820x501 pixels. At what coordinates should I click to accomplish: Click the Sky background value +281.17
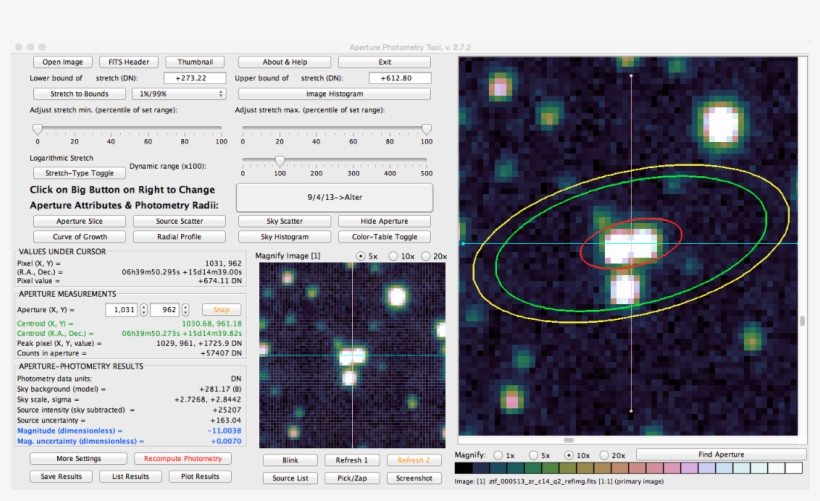click(220, 389)
